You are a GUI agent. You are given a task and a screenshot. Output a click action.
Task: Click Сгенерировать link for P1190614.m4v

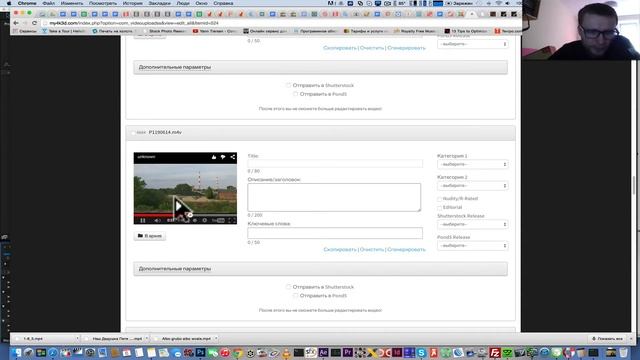coord(406,249)
